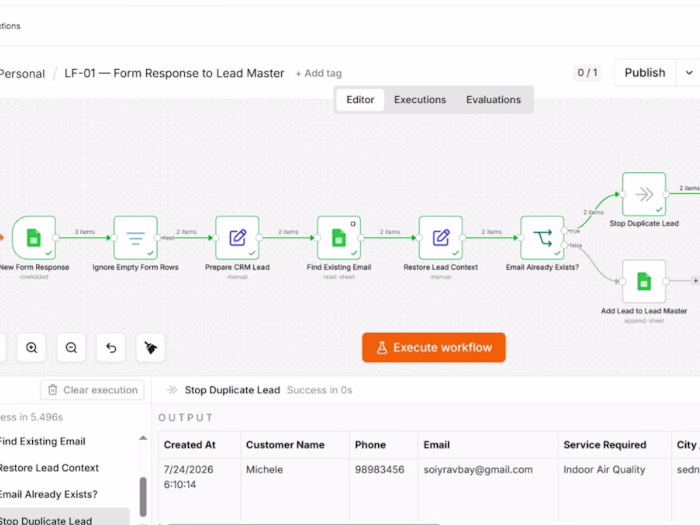Select the New Form Response trigger node
The height and width of the screenshot is (525, 700).
coord(34,238)
